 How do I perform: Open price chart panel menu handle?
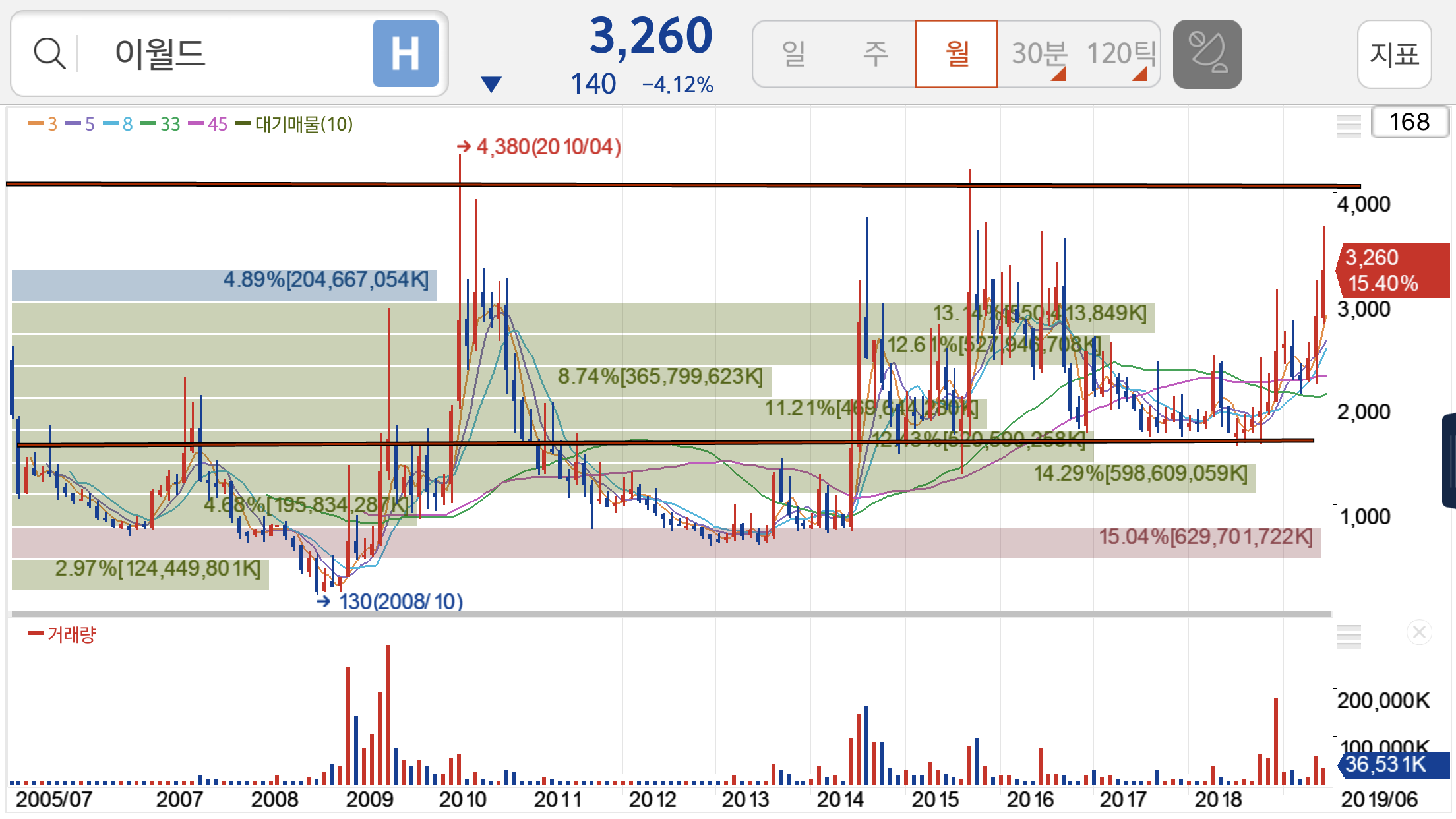click(x=1349, y=125)
